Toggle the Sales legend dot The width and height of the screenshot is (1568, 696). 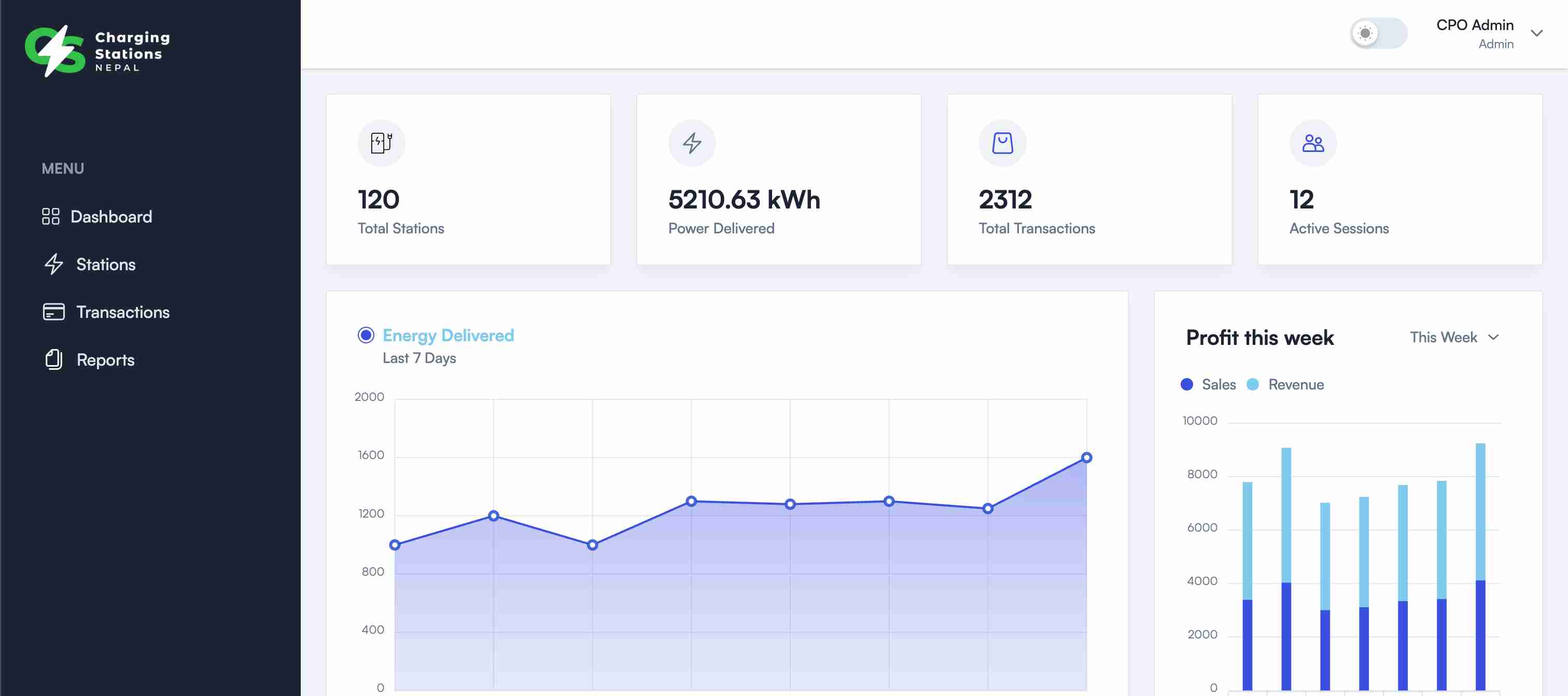1186,384
